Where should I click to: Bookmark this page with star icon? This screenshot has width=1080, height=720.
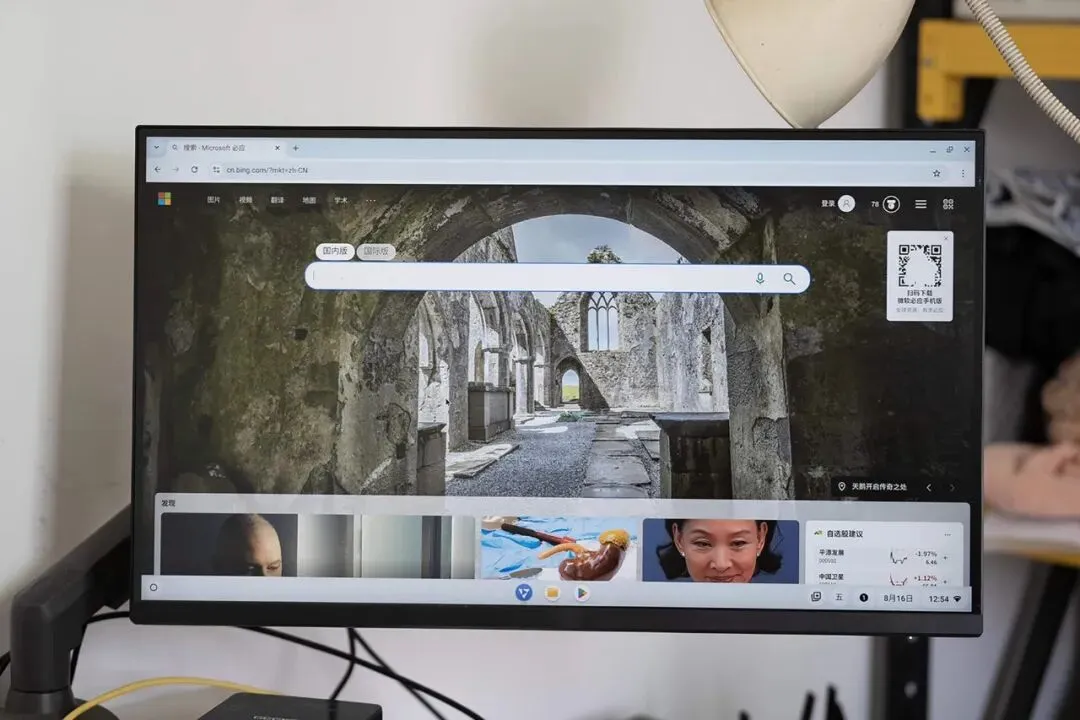[x=937, y=174]
